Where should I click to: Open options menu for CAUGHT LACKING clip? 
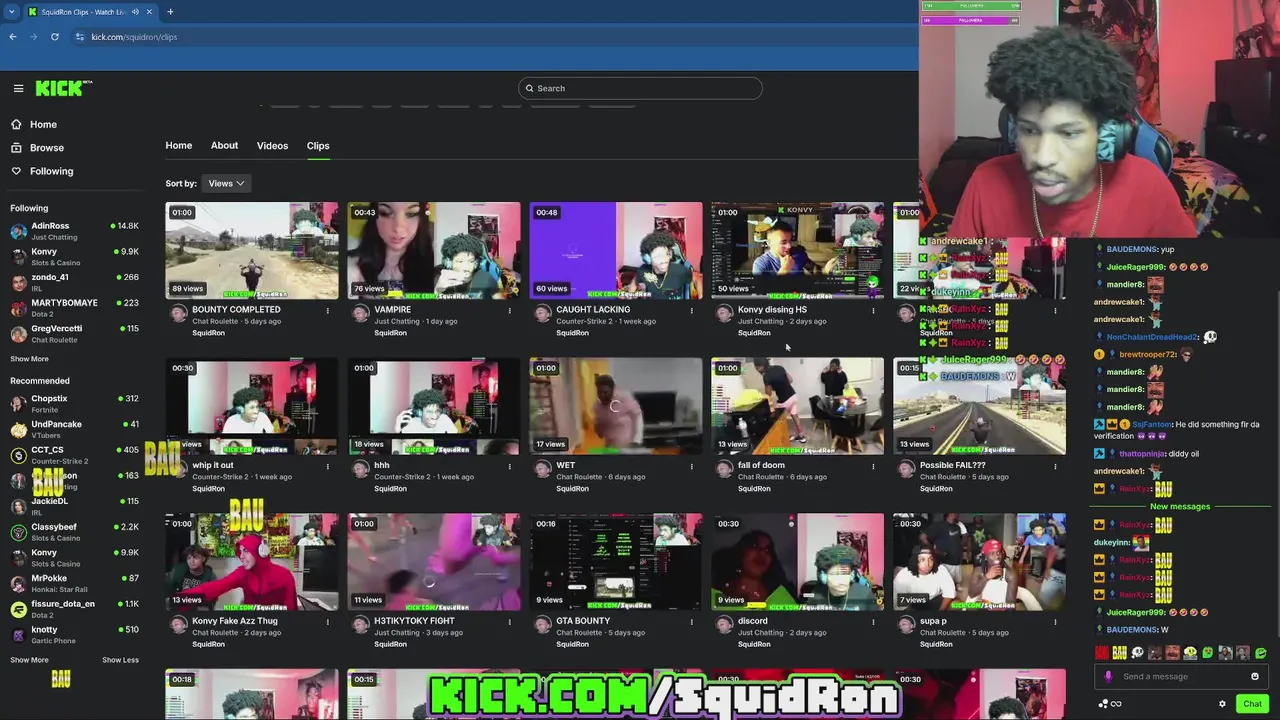pyautogui.click(x=691, y=310)
